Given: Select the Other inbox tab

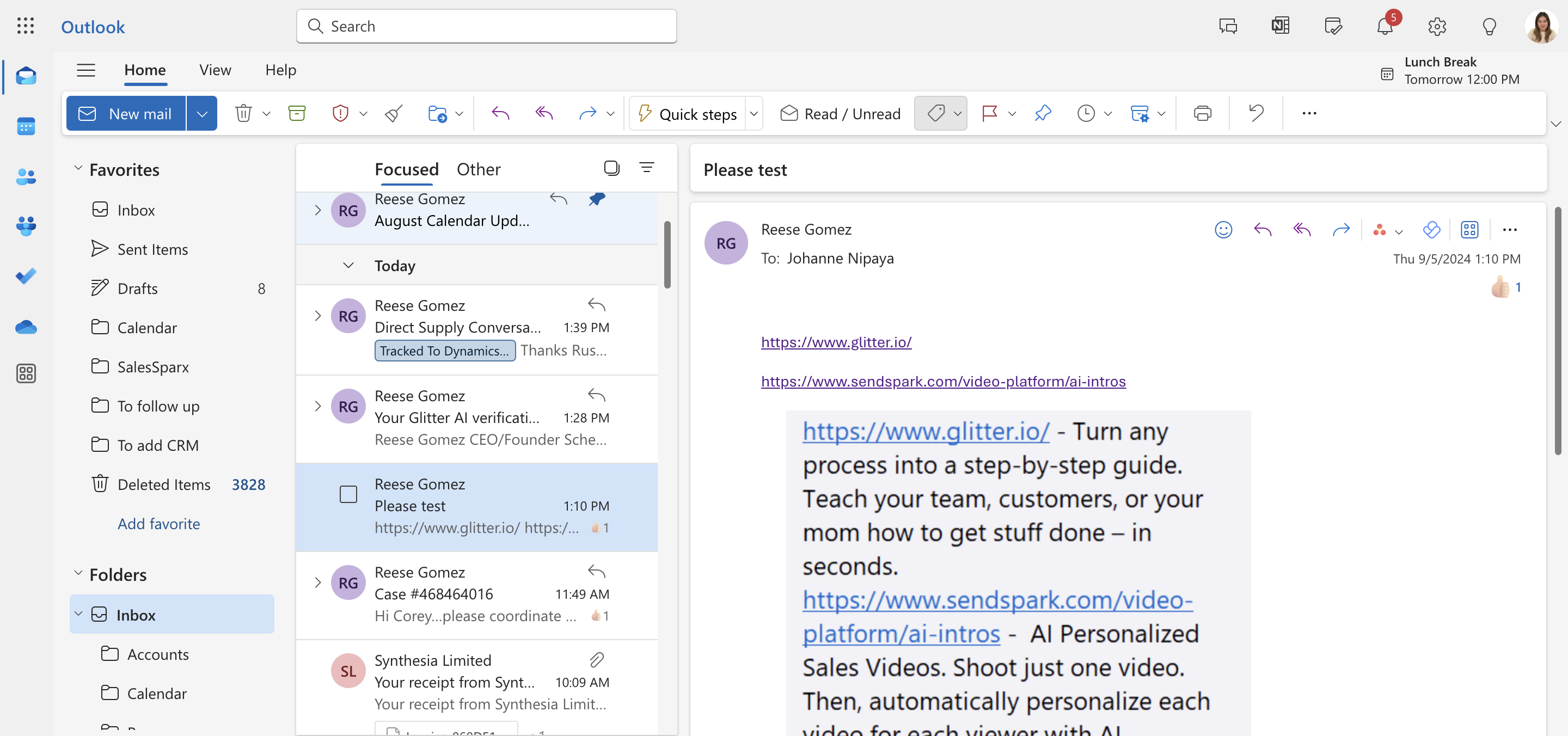Looking at the screenshot, I should click(x=479, y=169).
